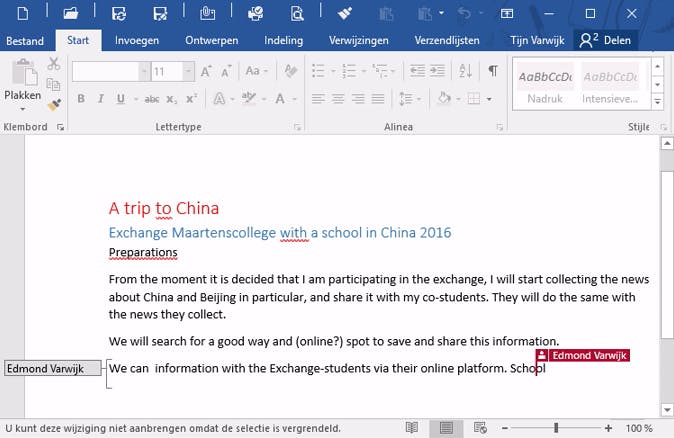Viewport: 674px width, 438px height.
Task: Create a new blank document icon
Action: 23,13
